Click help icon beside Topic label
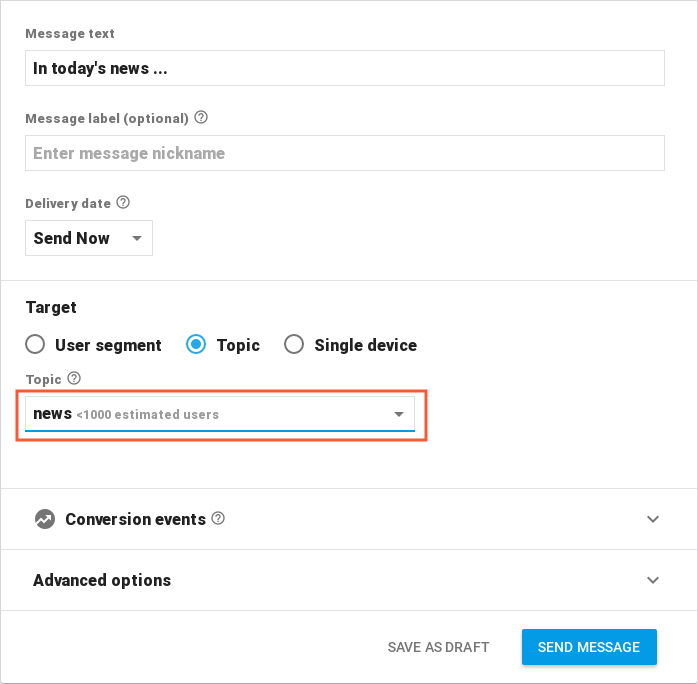 click(x=74, y=378)
